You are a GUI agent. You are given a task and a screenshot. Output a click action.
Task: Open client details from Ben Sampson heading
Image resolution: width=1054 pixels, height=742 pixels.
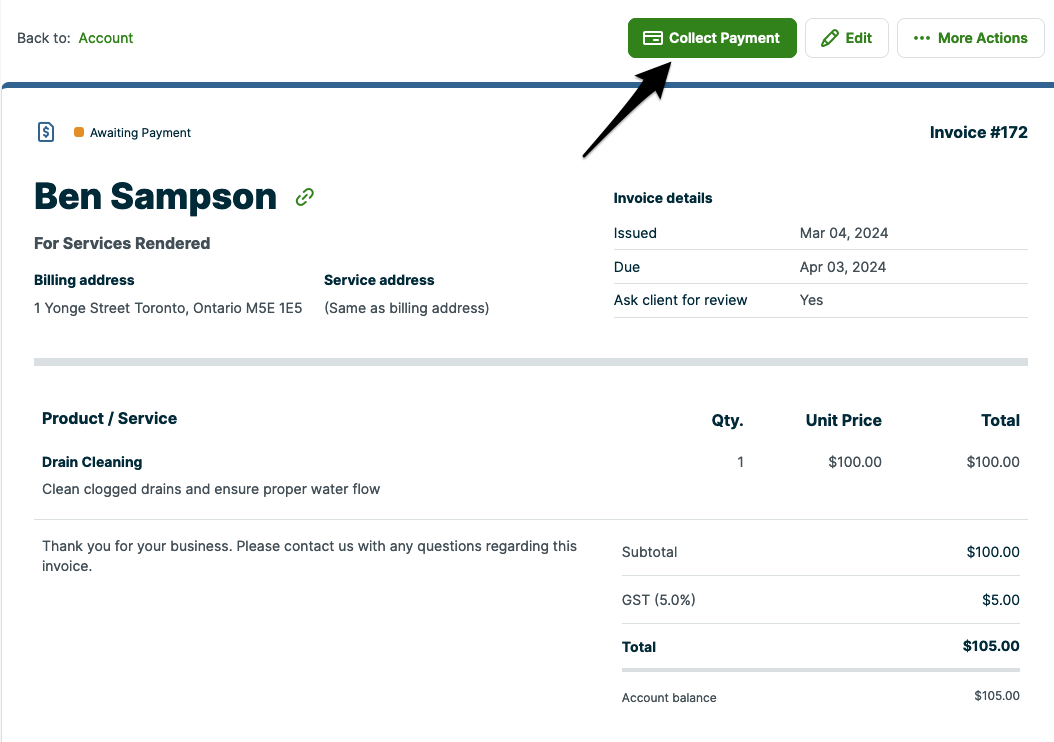[x=155, y=197]
